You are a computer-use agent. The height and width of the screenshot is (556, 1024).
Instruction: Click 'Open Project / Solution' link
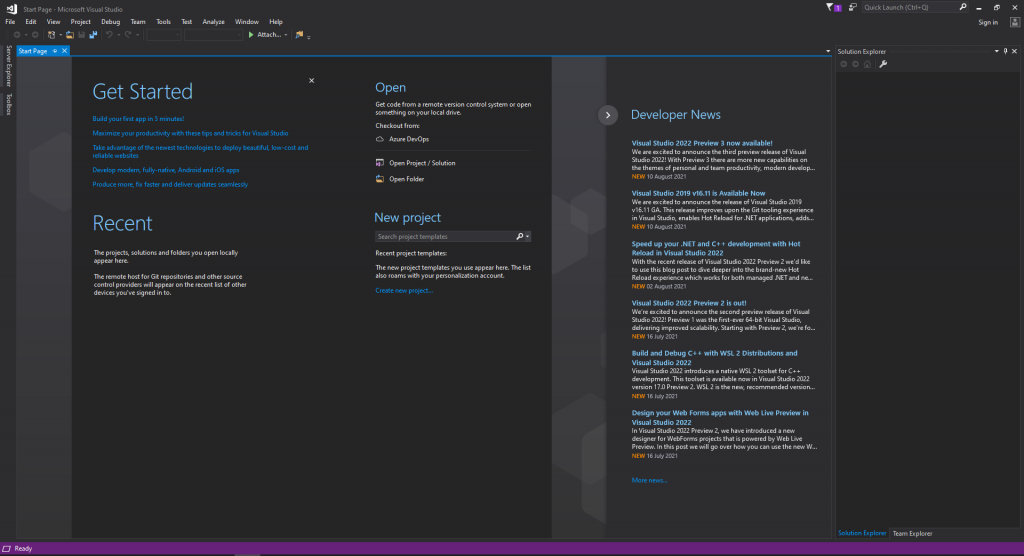pyautogui.click(x=422, y=163)
